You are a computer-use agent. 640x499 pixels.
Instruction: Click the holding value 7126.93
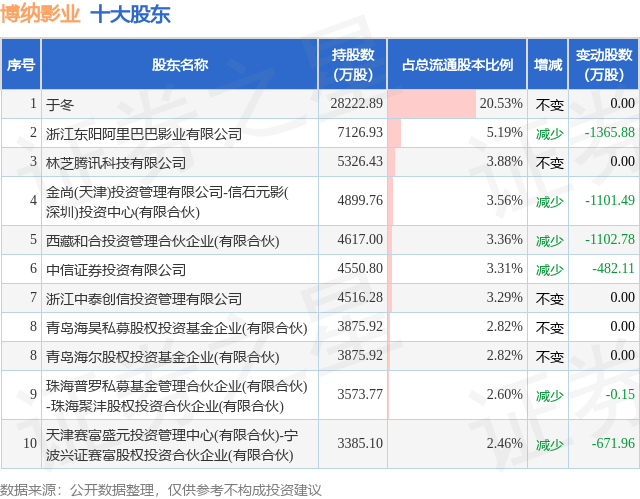(x=360, y=133)
